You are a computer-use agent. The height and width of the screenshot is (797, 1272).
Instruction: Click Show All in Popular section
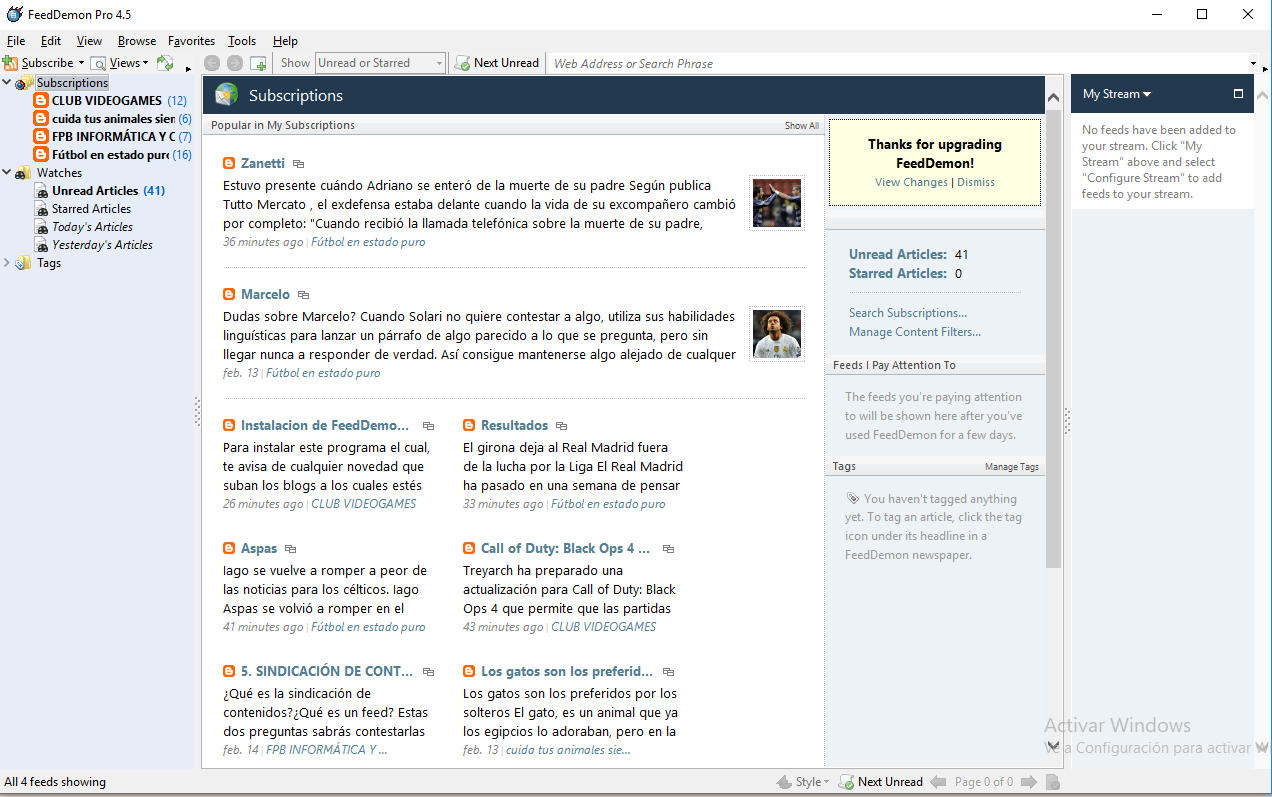click(x=802, y=126)
